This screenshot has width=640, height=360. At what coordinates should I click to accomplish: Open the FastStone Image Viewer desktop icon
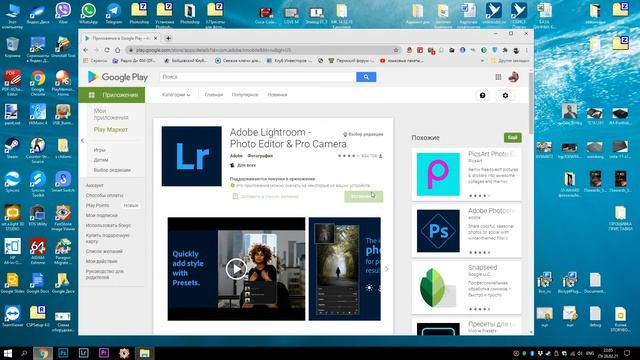[63, 218]
